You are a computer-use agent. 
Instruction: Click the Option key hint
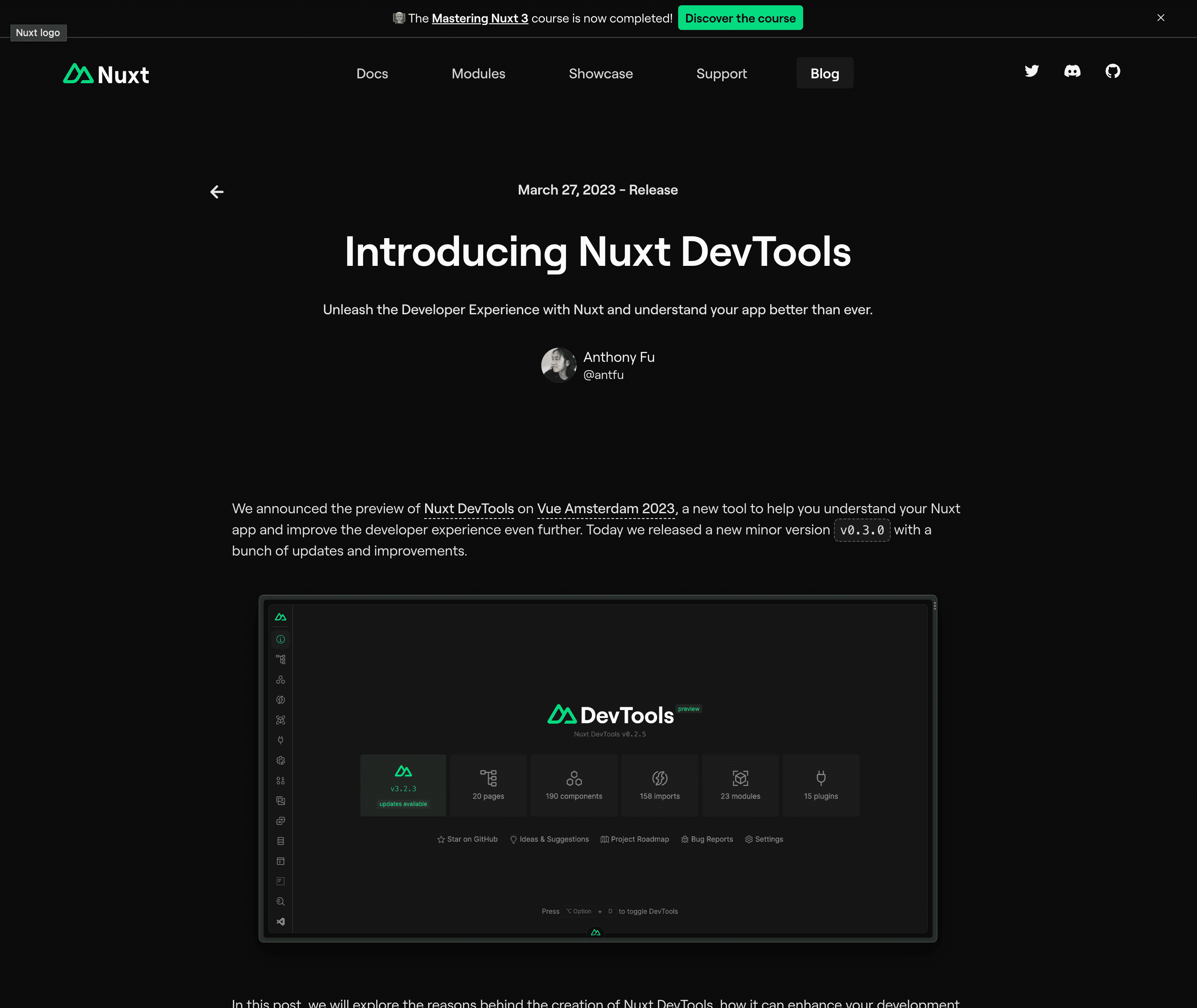[580, 912]
